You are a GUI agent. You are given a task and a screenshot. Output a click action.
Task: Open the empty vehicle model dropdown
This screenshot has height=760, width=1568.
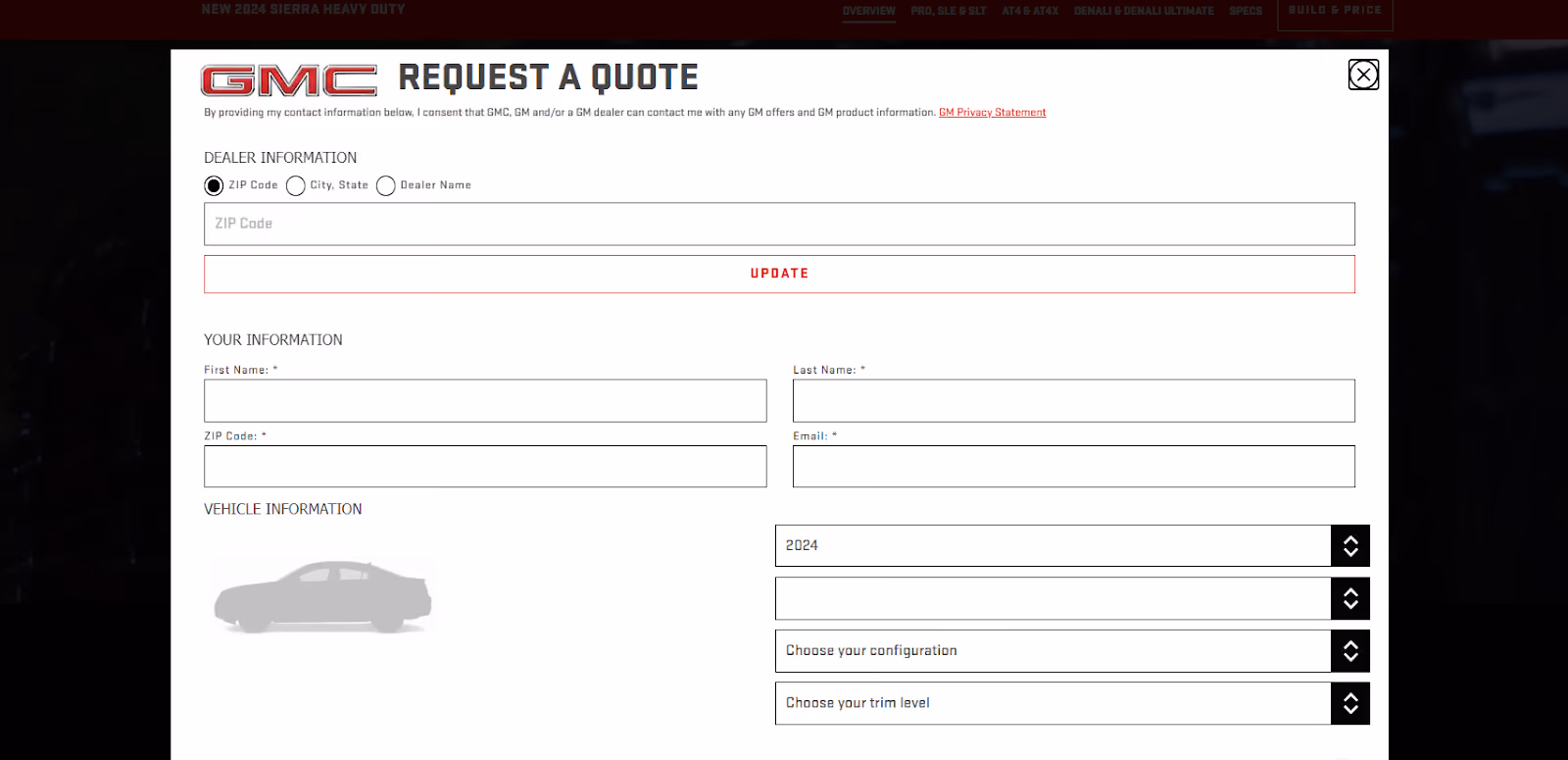pos(1072,598)
